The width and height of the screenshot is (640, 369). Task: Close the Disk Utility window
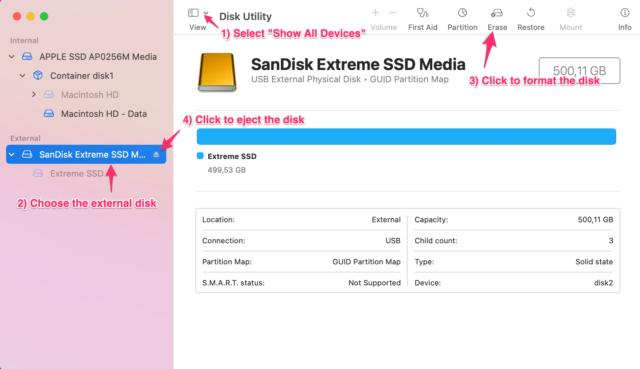pos(17,16)
